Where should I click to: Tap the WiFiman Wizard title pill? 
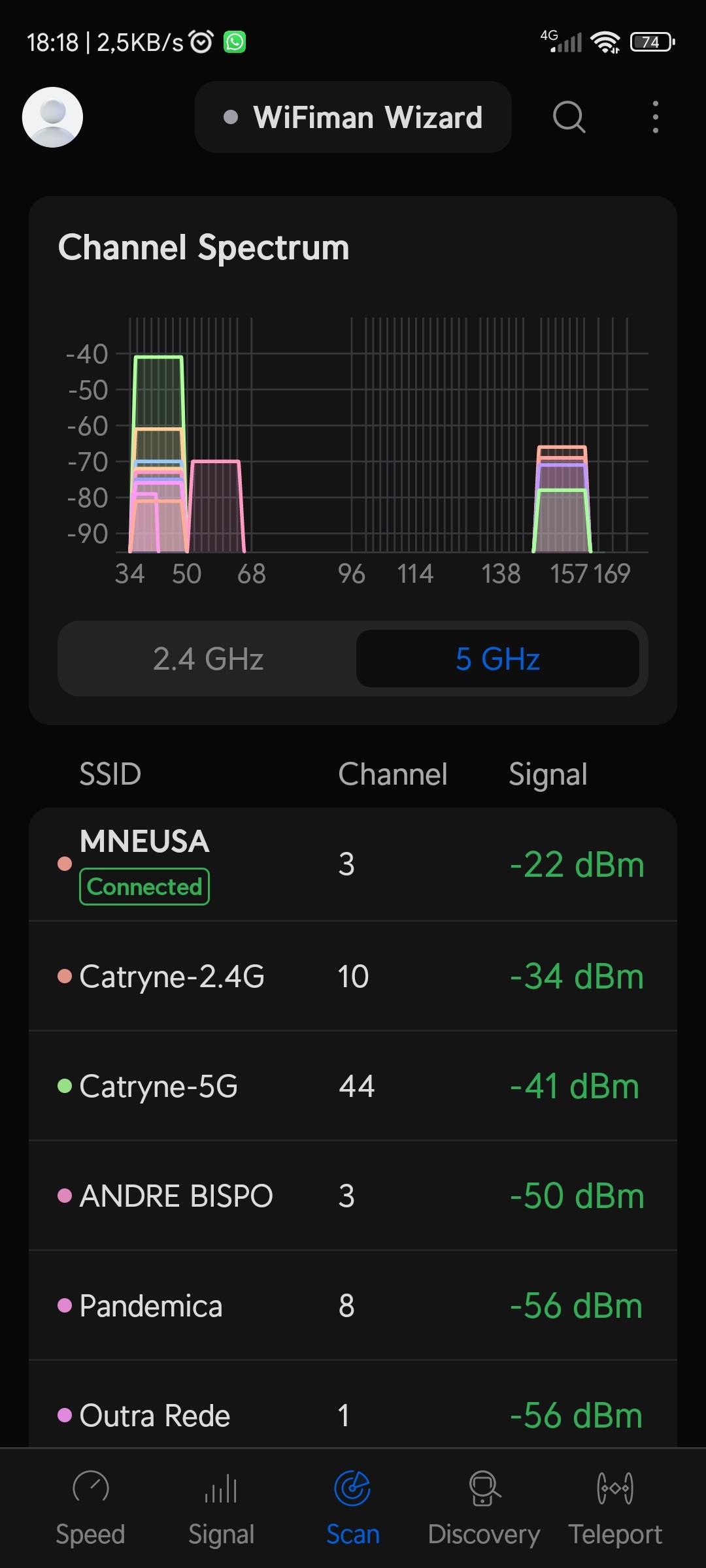353,118
